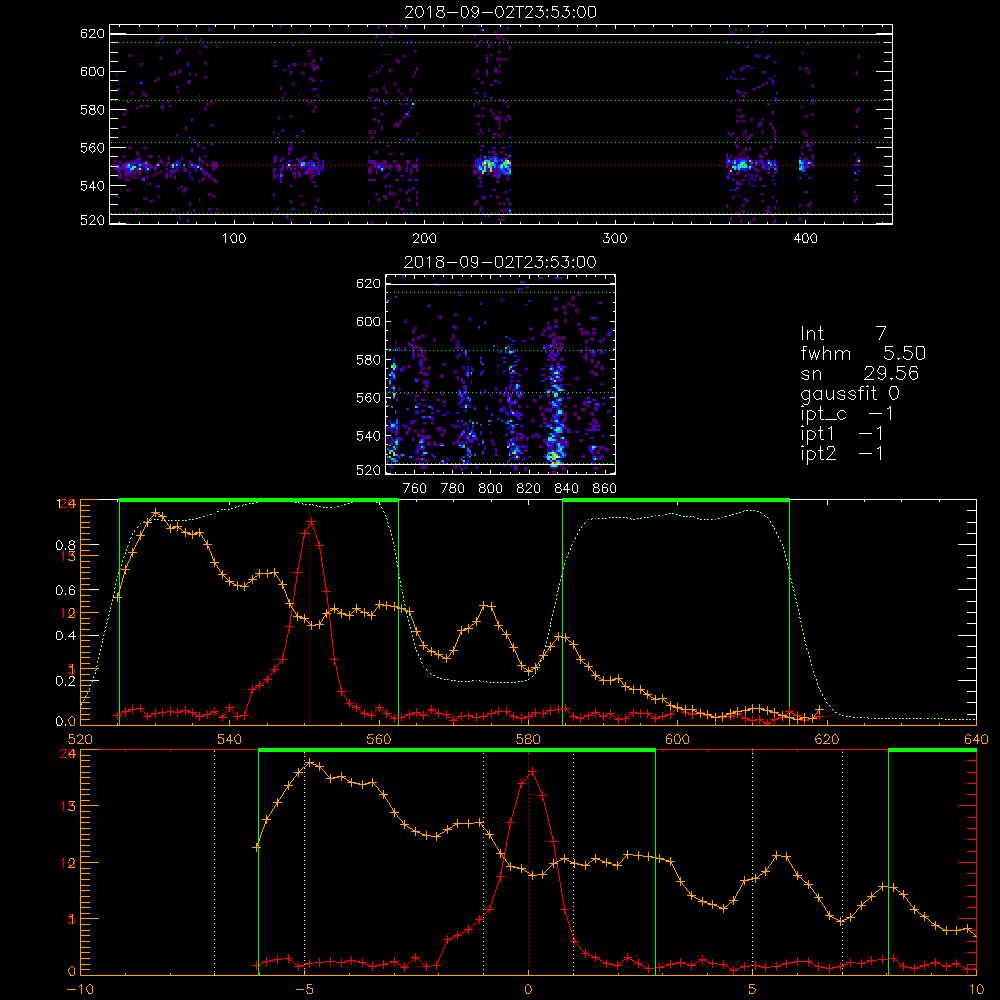Click the timestamp title above the wide top plot
The width and height of the screenshot is (1000, 1000).
500,12
